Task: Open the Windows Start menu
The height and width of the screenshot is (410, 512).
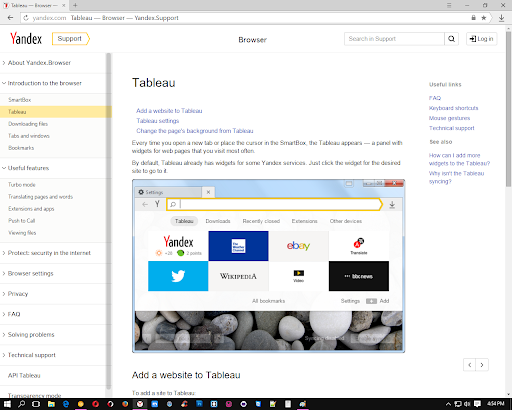Action: pos(7,404)
